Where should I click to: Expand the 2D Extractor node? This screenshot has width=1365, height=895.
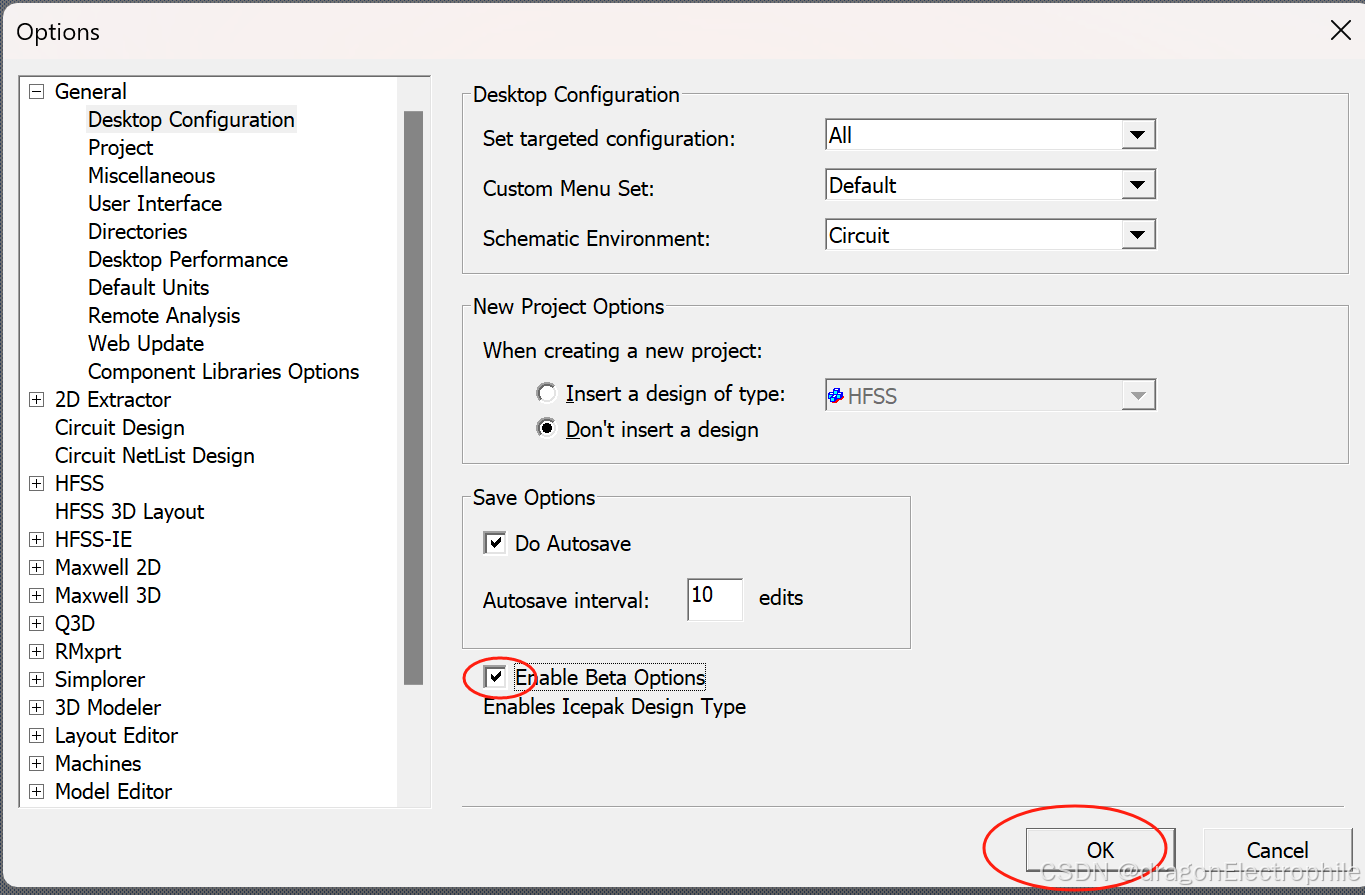(37, 400)
